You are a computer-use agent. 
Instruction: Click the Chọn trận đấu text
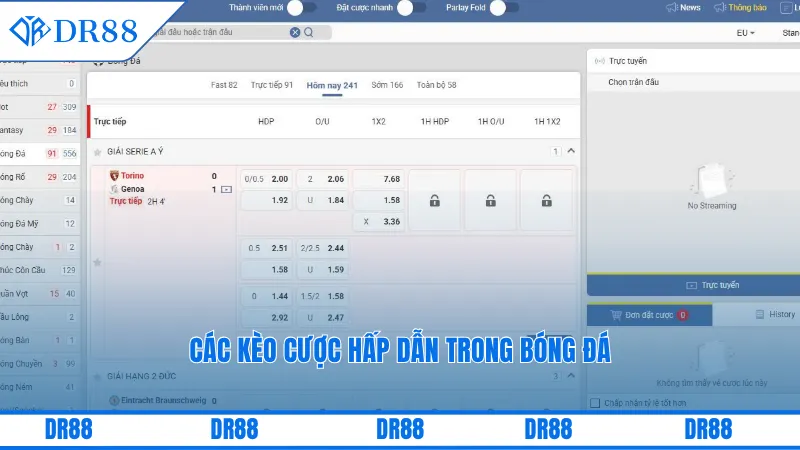633,82
